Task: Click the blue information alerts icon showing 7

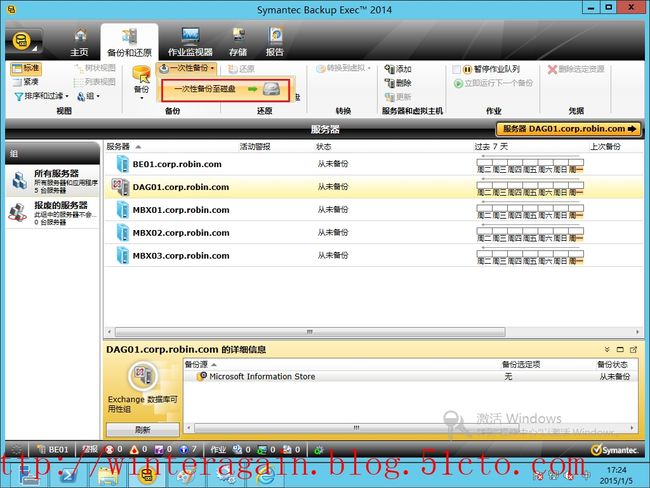Action: point(184,449)
